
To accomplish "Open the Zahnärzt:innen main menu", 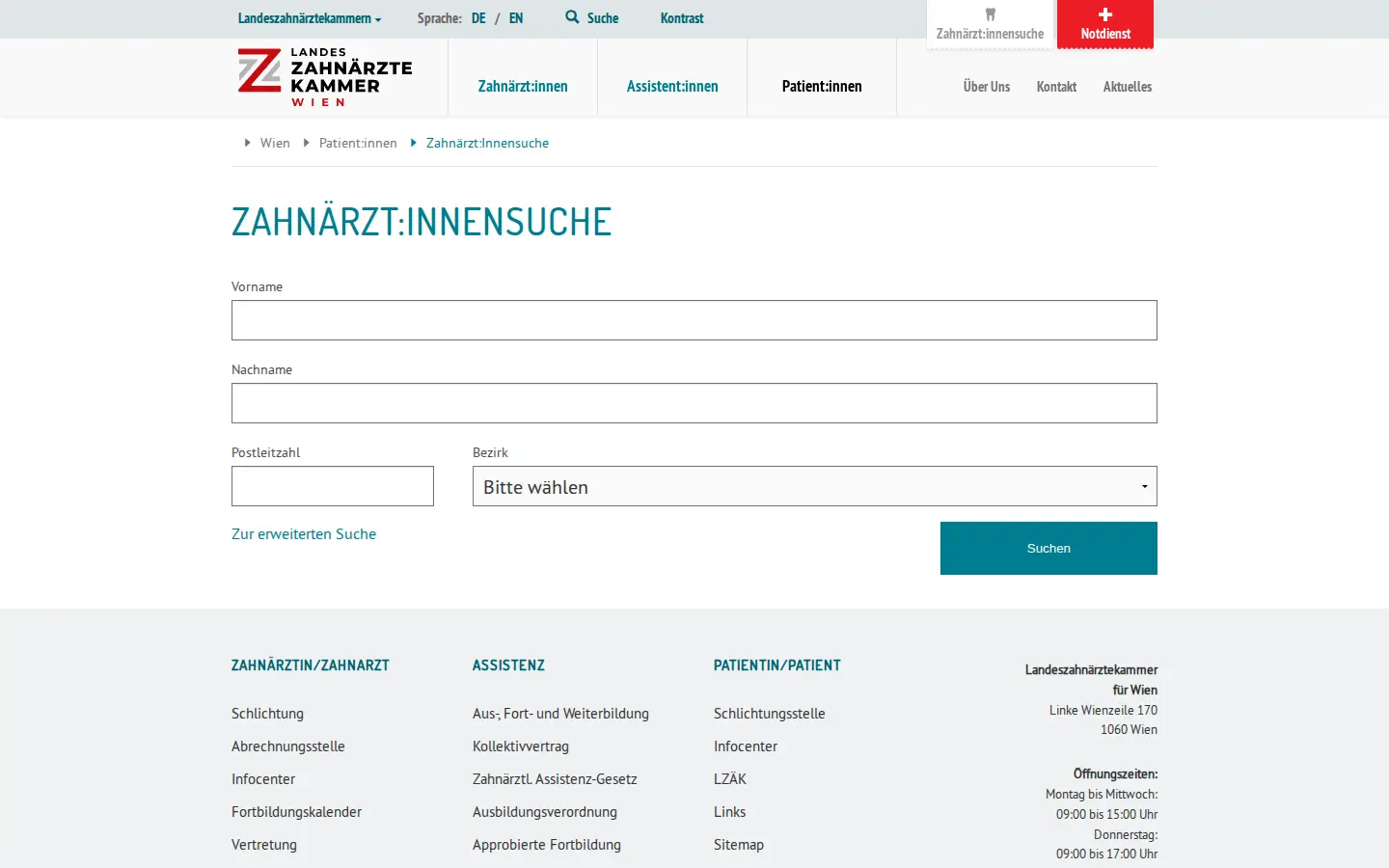I will click(523, 87).
